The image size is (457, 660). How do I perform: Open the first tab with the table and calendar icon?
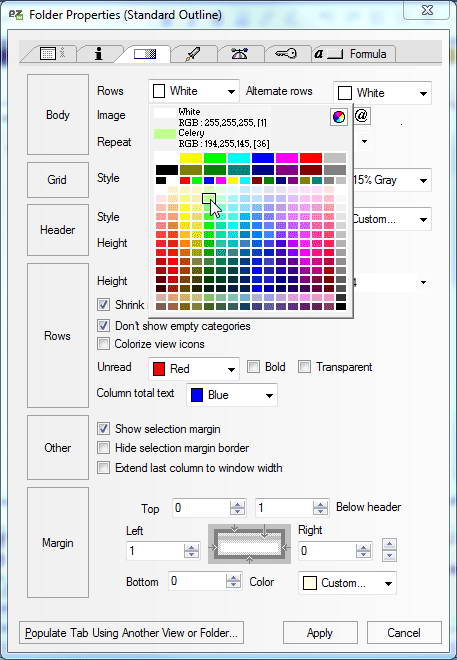click(x=51, y=54)
